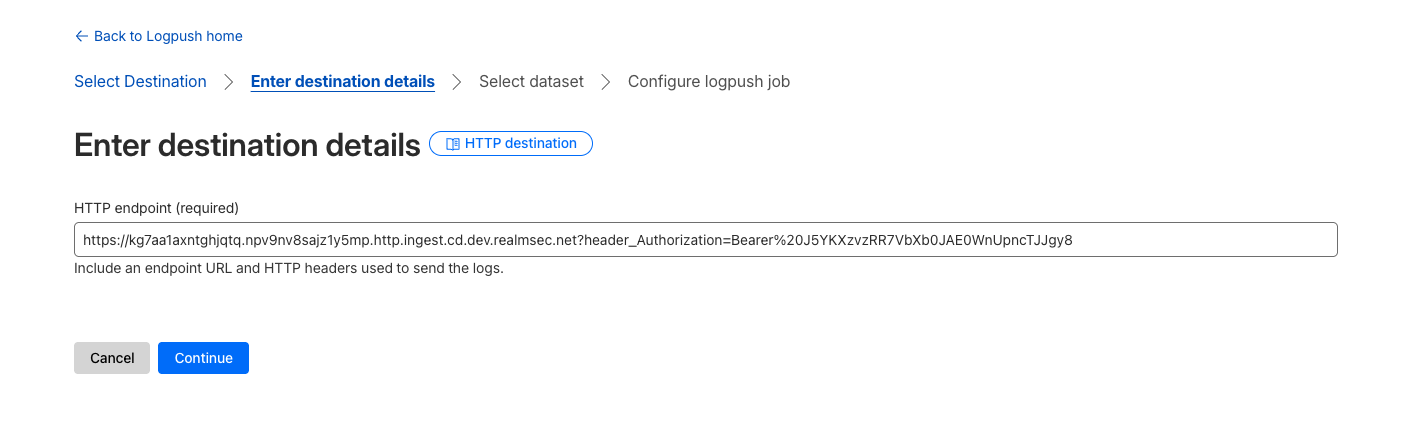Go back to Logpush home
Viewport: 1401px width, 428px height.
tap(167, 36)
